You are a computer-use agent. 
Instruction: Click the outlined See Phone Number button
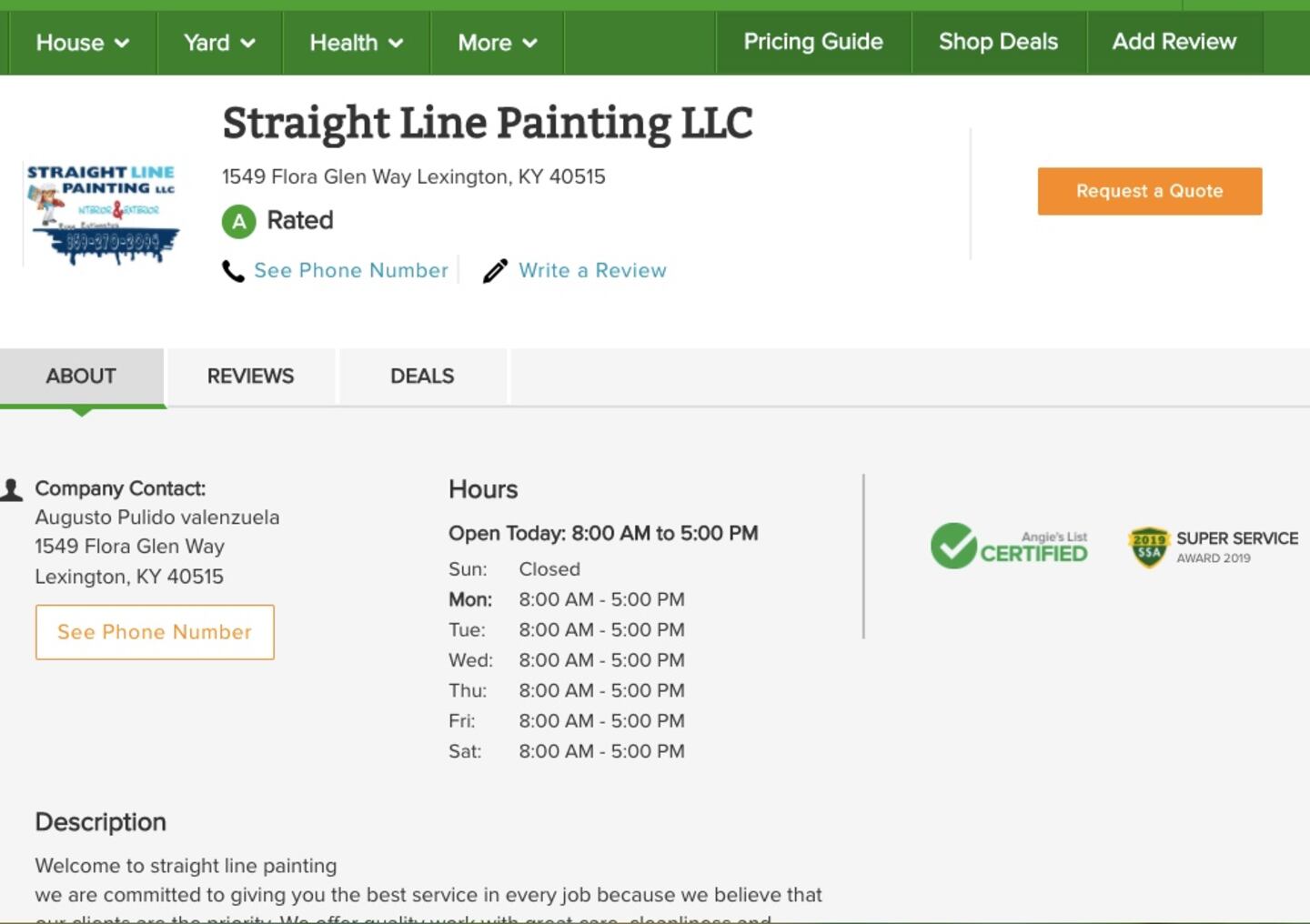pos(155,632)
